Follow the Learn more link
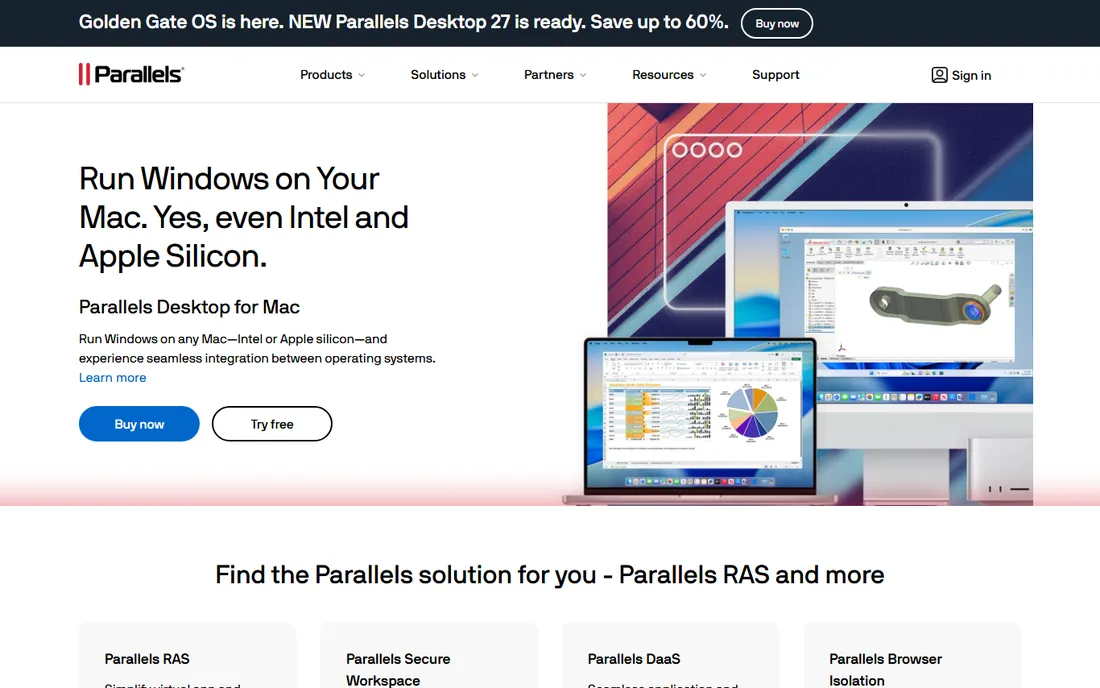Screen dimensions: 1100x688 [112, 377]
